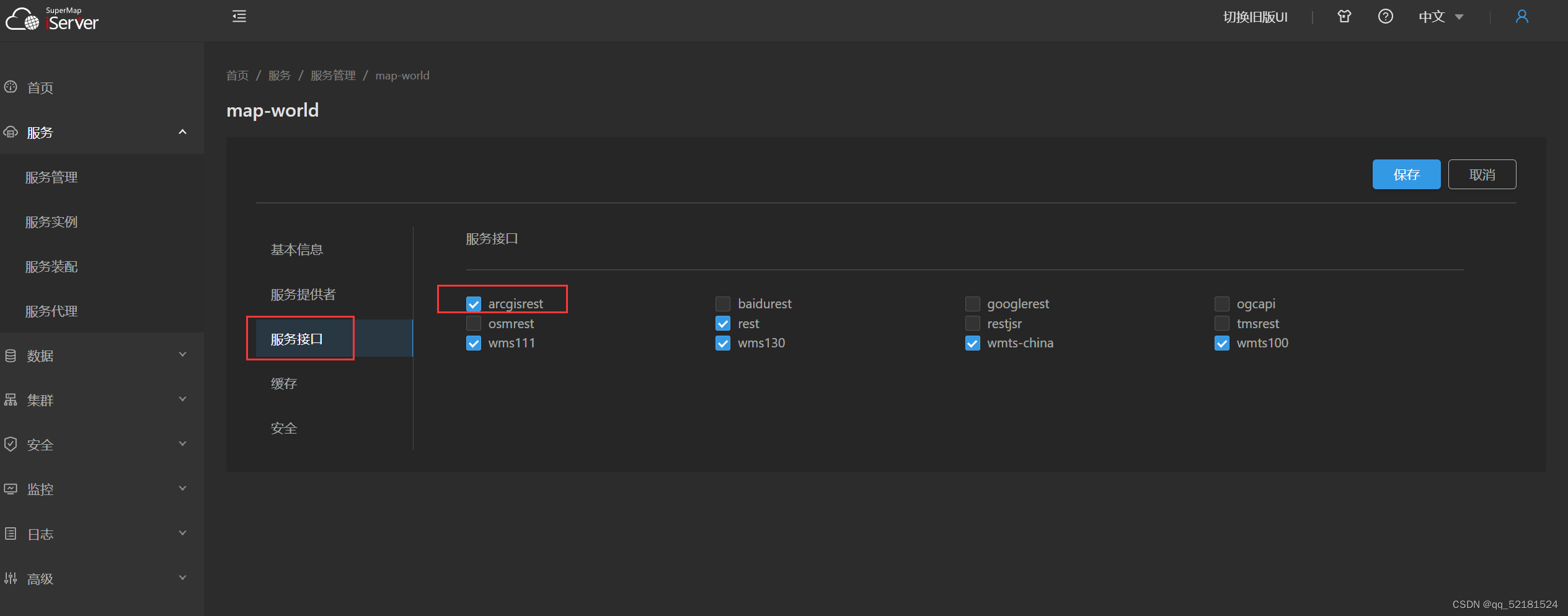Screen dimensions: 1568x616
Task: Collapse the sidebar with the menu-fold icon
Action: (x=239, y=17)
